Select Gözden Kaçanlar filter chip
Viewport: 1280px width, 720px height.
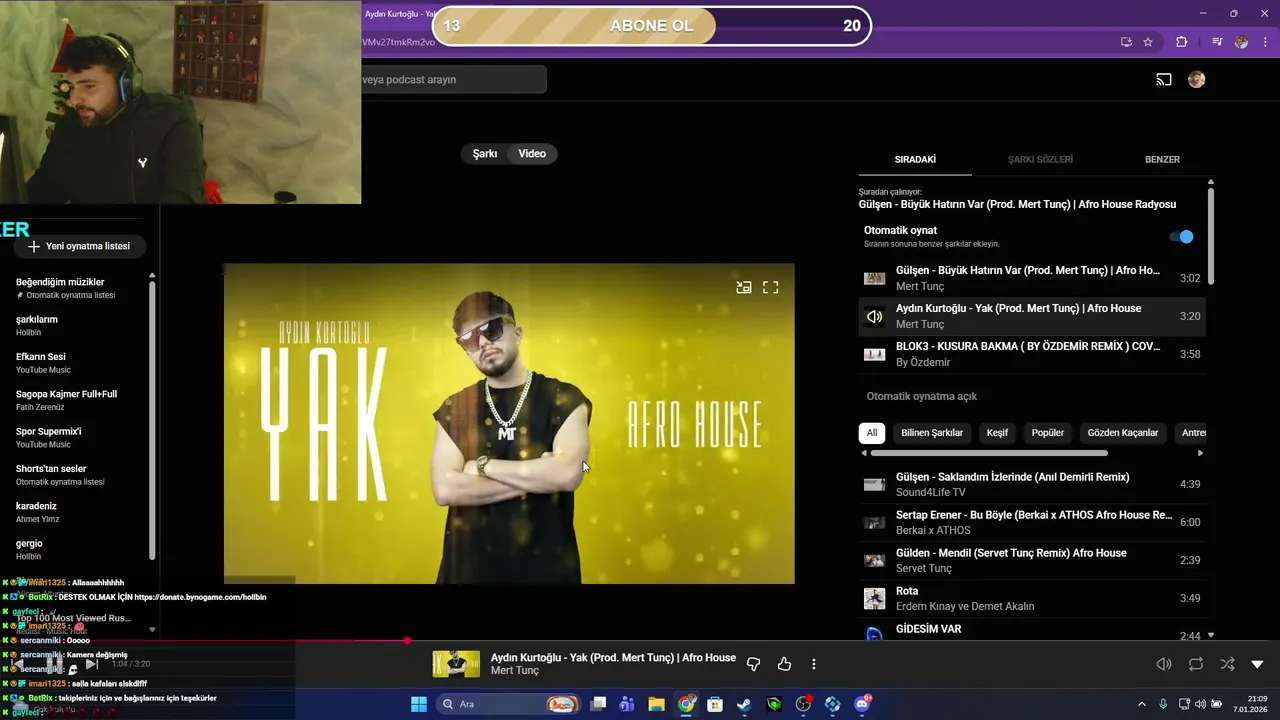click(x=1123, y=433)
